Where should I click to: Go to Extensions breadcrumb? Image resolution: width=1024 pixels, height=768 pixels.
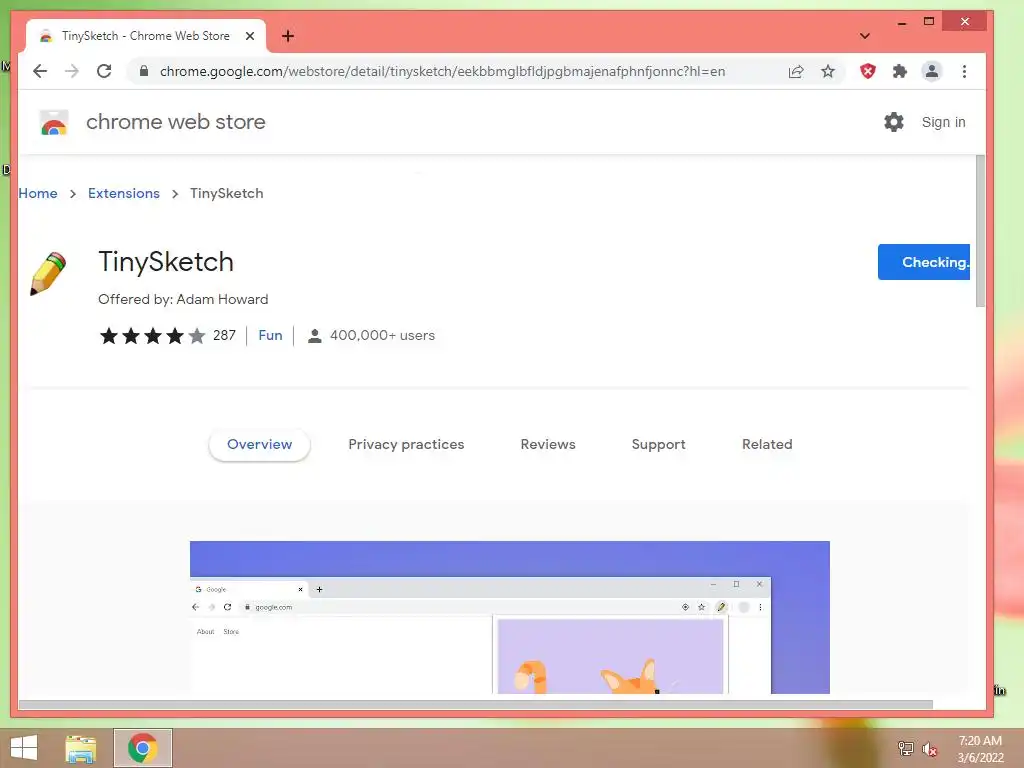click(123, 193)
